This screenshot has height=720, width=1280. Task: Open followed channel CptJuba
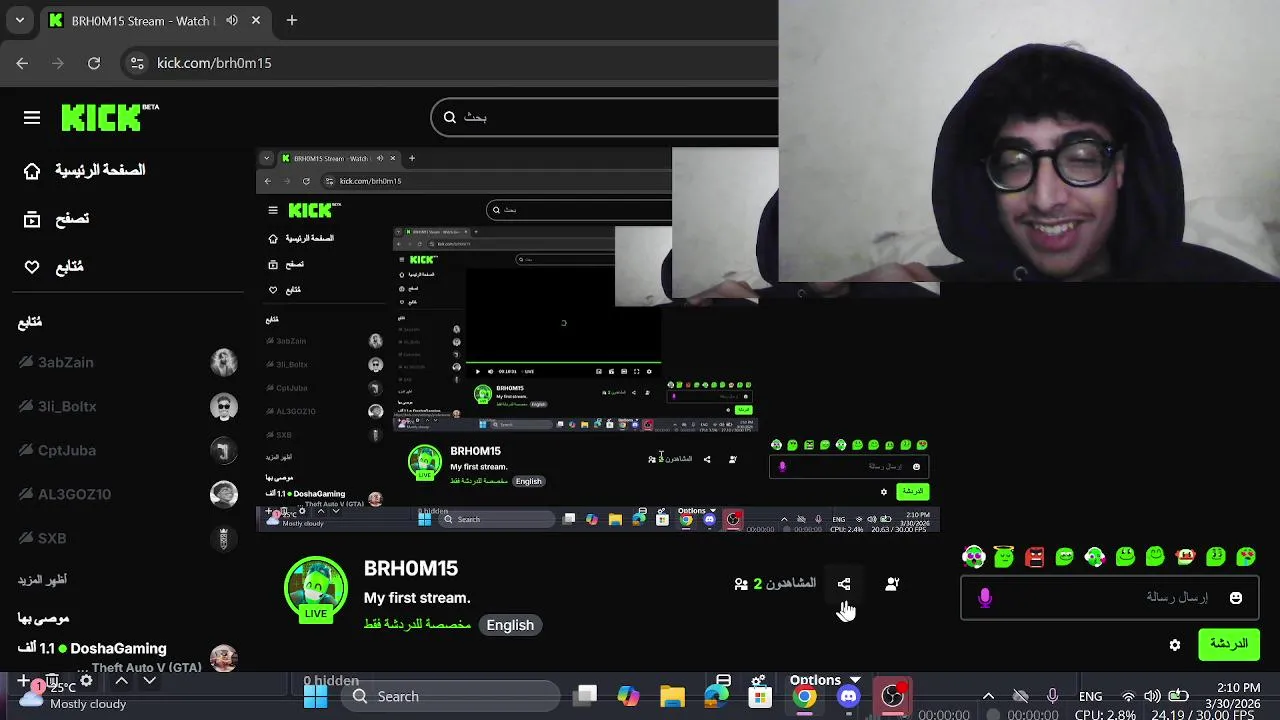[66, 450]
